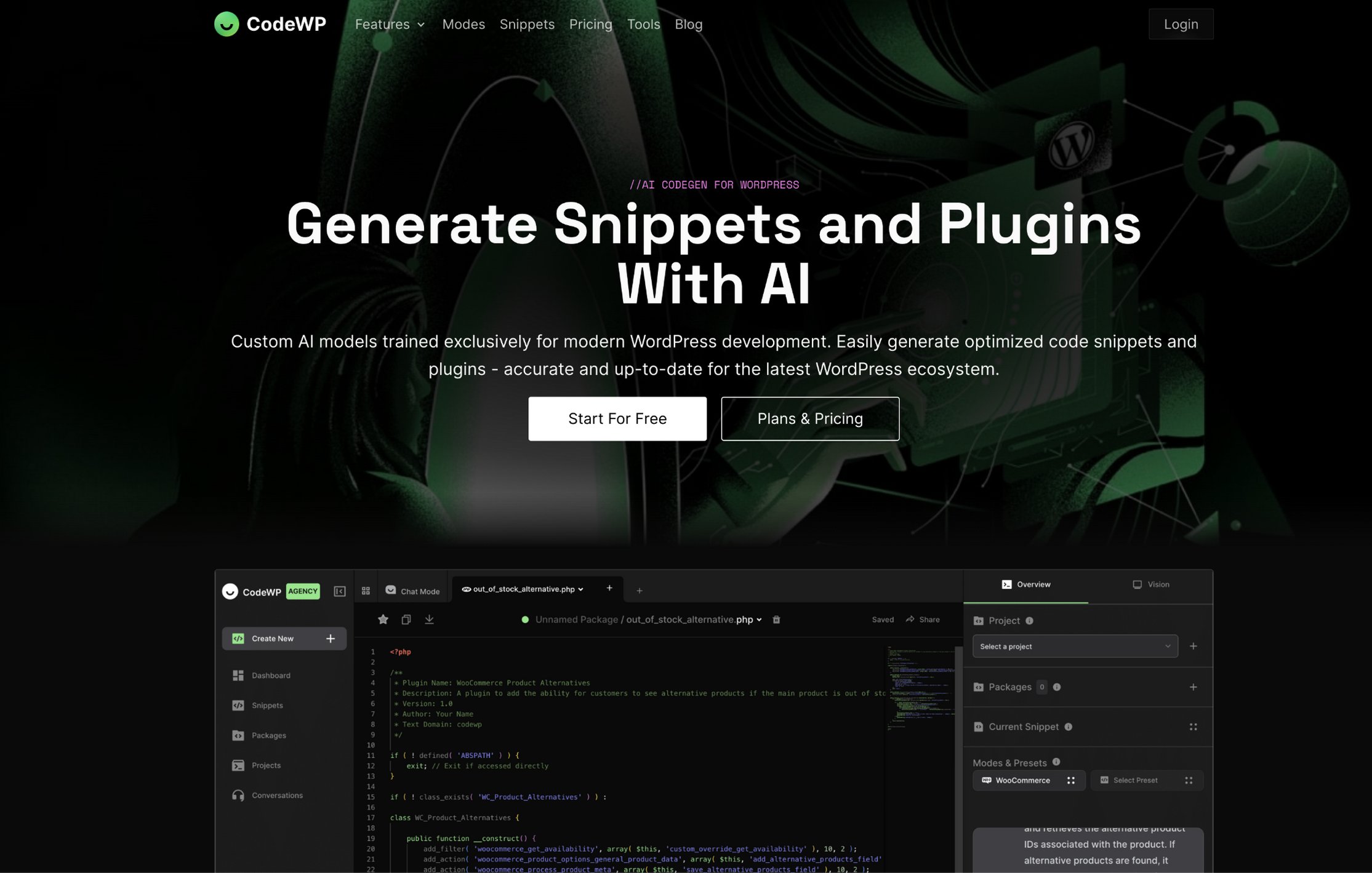
Task: Click the Dashboard sidebar icon
Action: point(238,676)
